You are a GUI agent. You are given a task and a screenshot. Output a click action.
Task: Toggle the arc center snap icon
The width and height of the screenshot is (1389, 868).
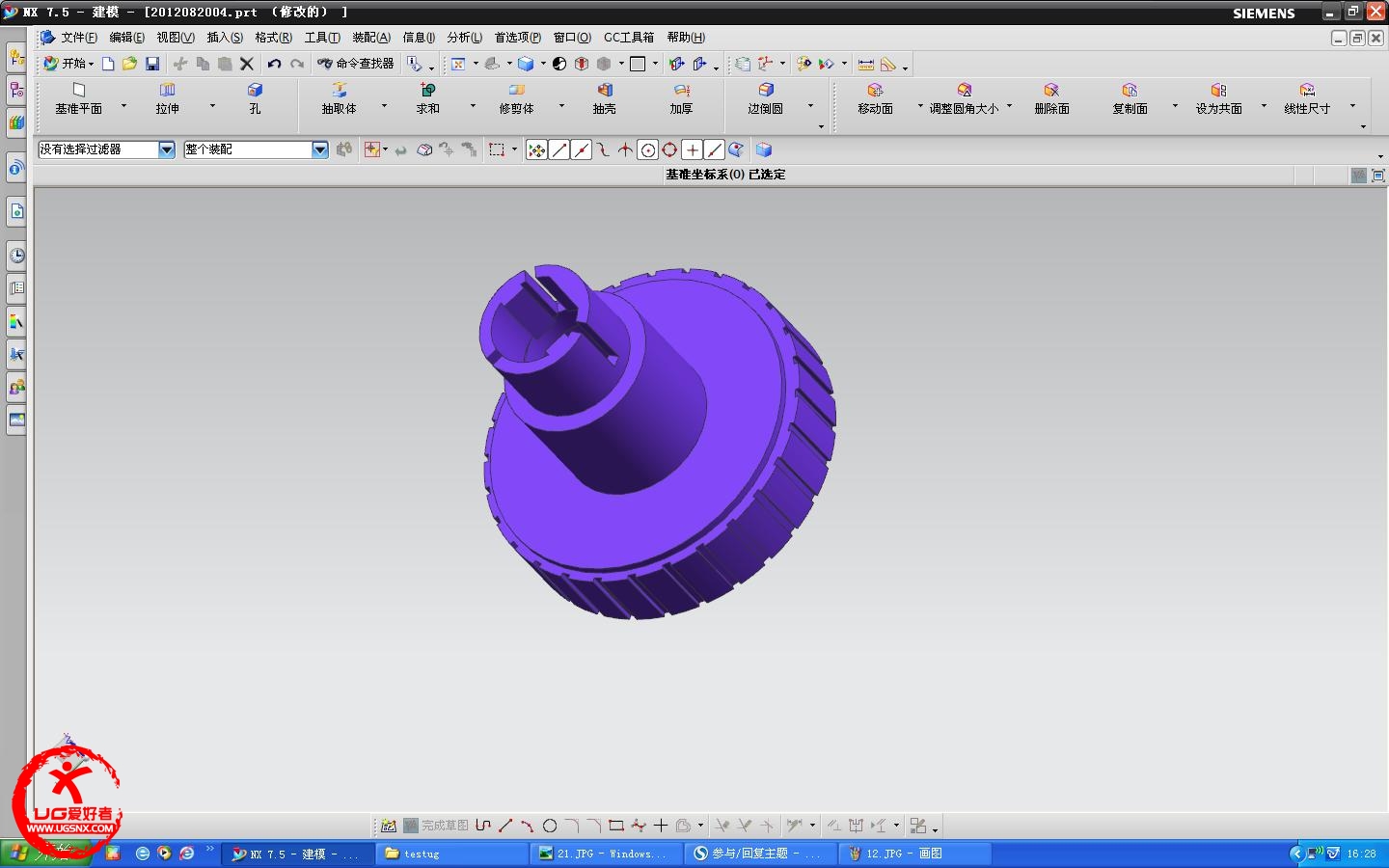(x=648, y=149)
